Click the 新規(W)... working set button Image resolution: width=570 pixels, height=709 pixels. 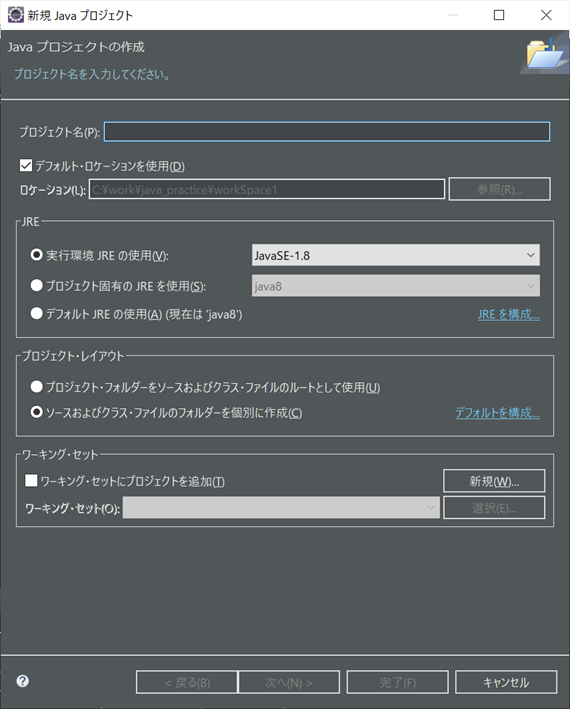(x=494, y=481)
